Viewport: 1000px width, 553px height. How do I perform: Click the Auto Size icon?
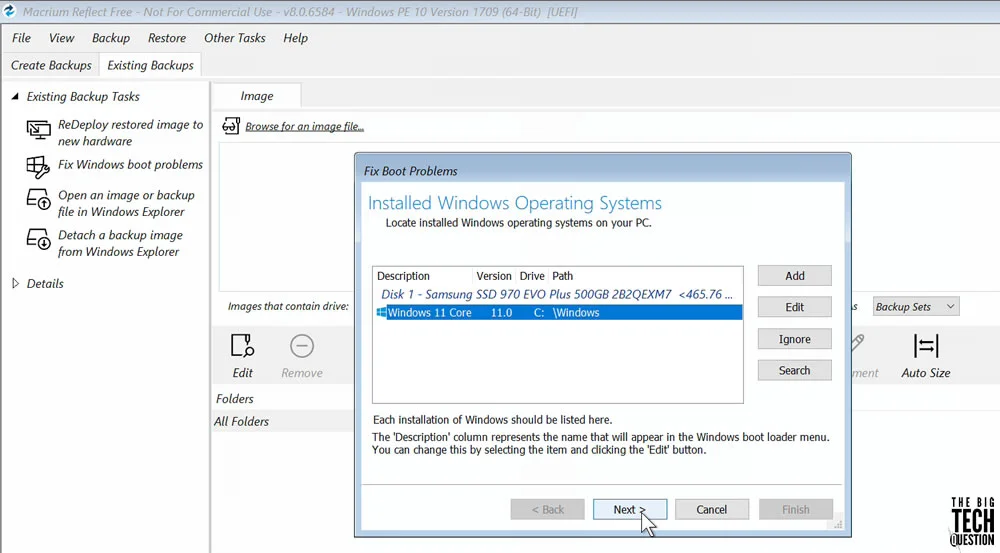[925, 346]
